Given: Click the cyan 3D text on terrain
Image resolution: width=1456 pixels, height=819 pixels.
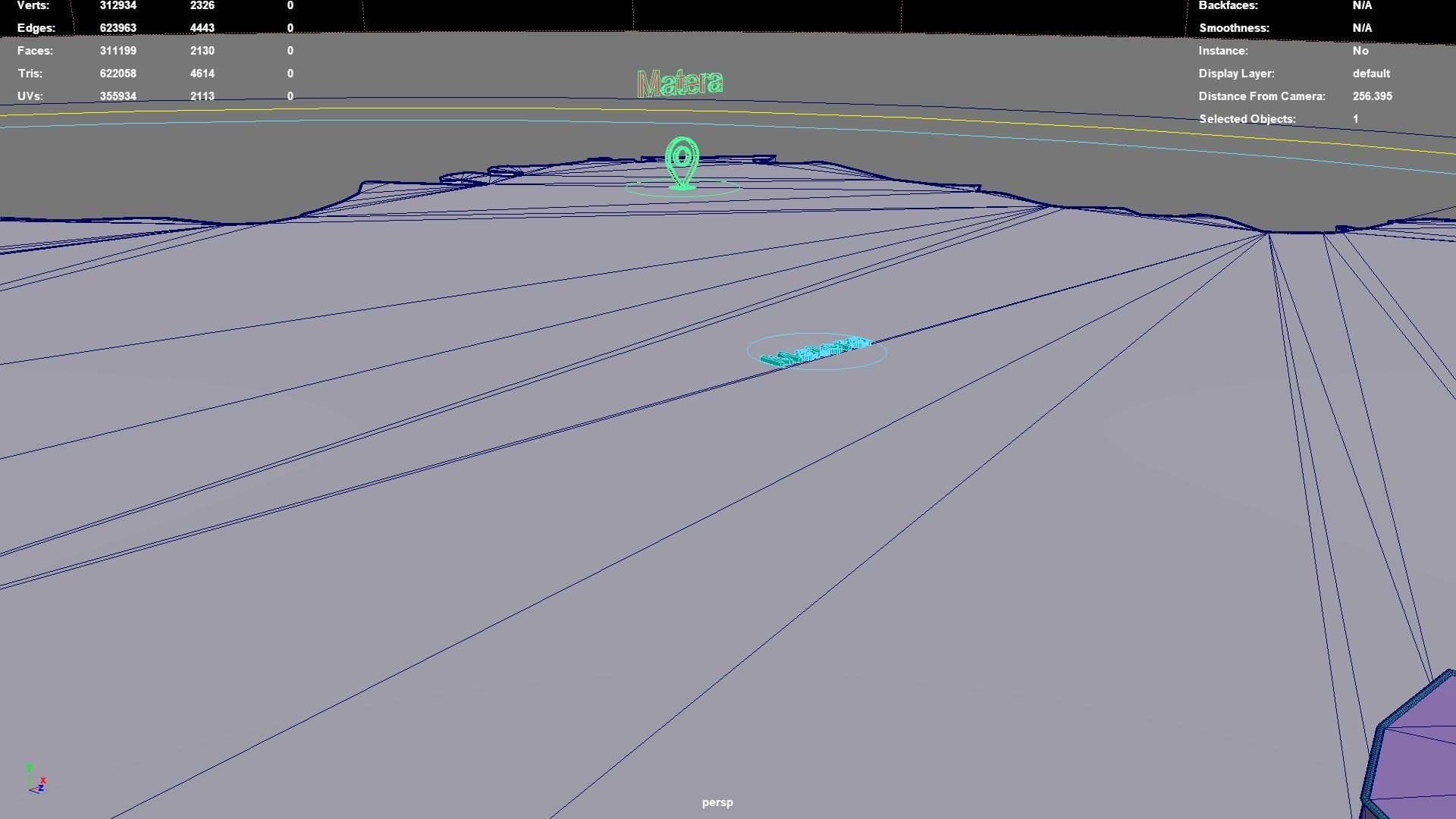Looking at the screenshot, I should click(816, 353).
